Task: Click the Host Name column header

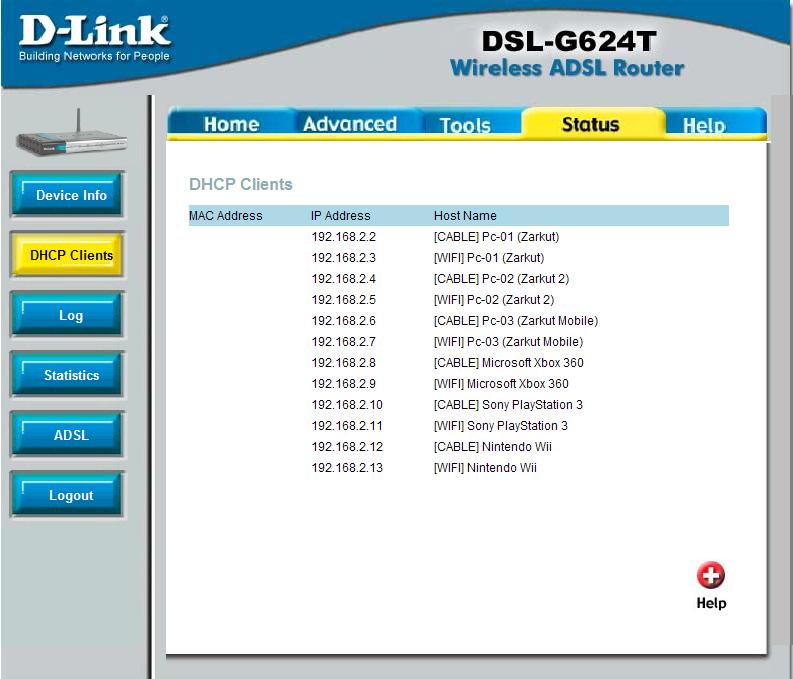Action: pos(465,216)
